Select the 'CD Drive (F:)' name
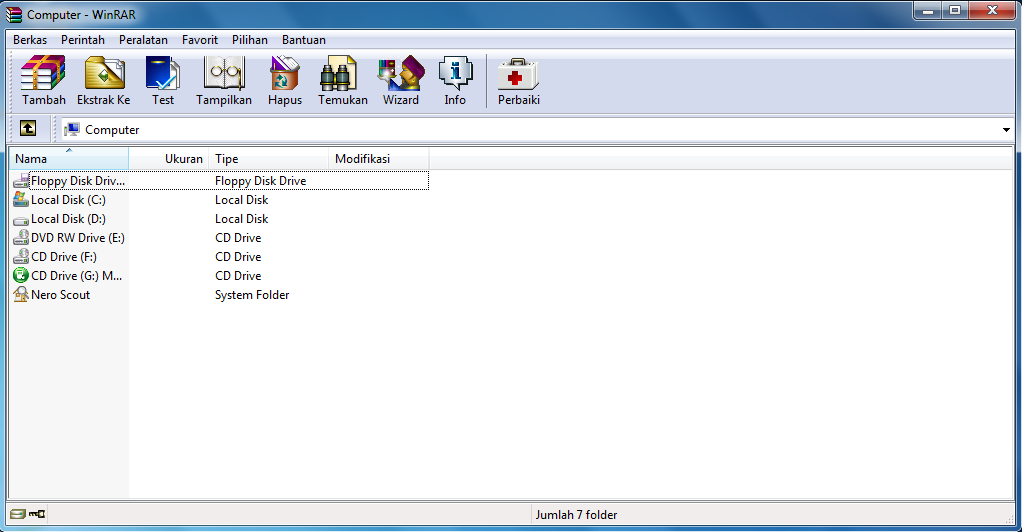The width and height of the screenshot is (1022, 532). pos(64,256)
